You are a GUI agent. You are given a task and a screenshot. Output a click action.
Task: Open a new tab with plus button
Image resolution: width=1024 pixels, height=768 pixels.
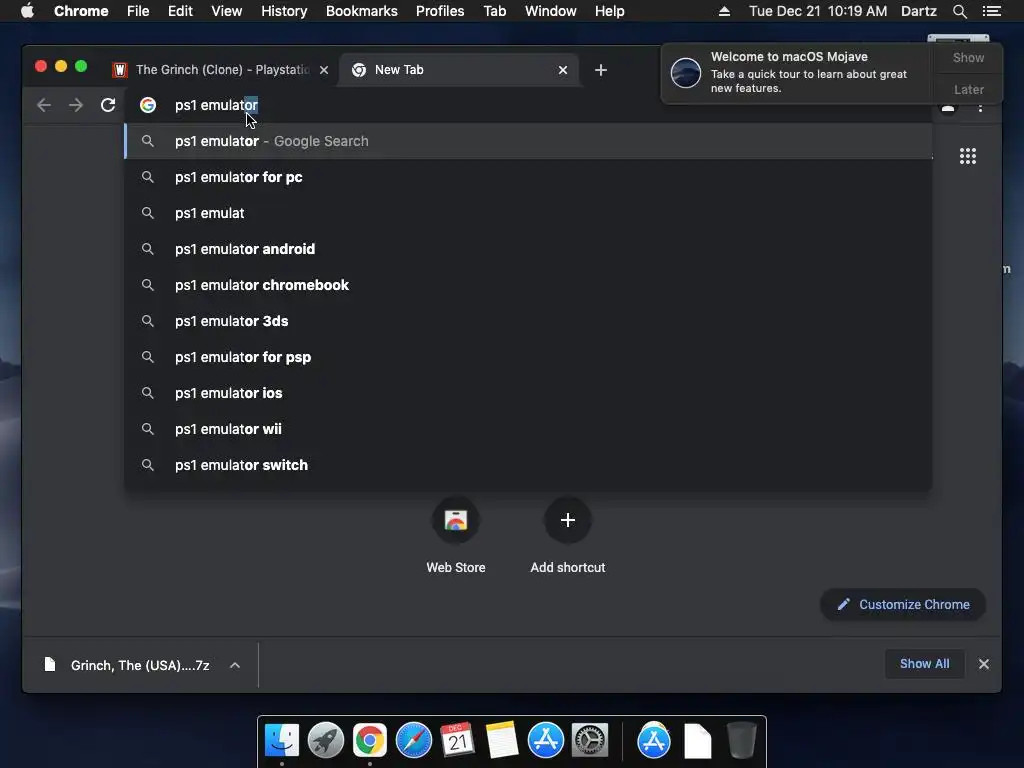[601, 70]
